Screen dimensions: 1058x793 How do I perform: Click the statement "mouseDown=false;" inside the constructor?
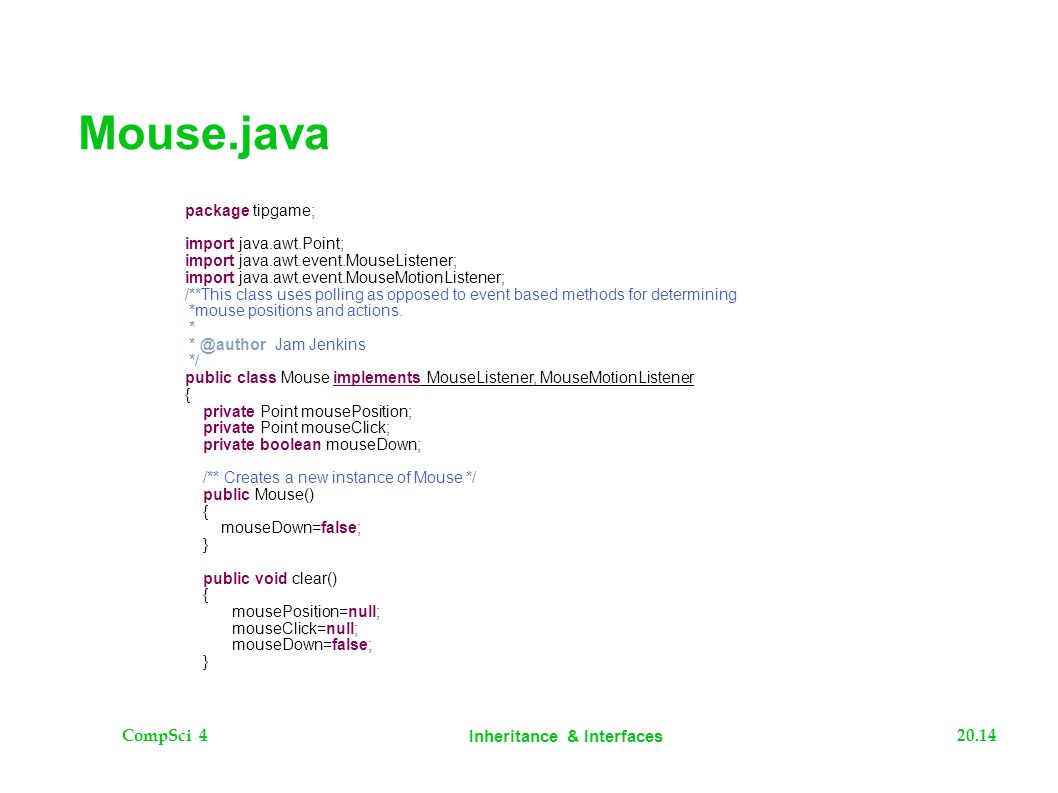click(291, 528)
